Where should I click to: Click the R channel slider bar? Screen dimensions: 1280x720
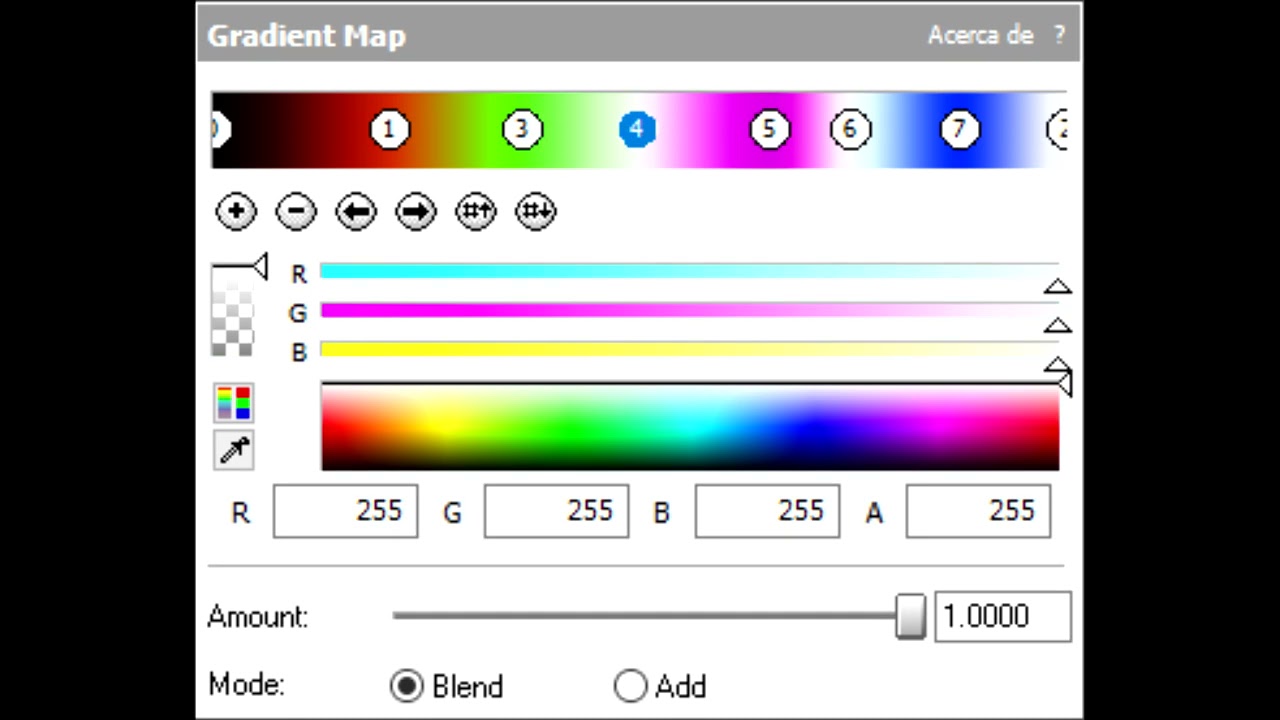689,271
